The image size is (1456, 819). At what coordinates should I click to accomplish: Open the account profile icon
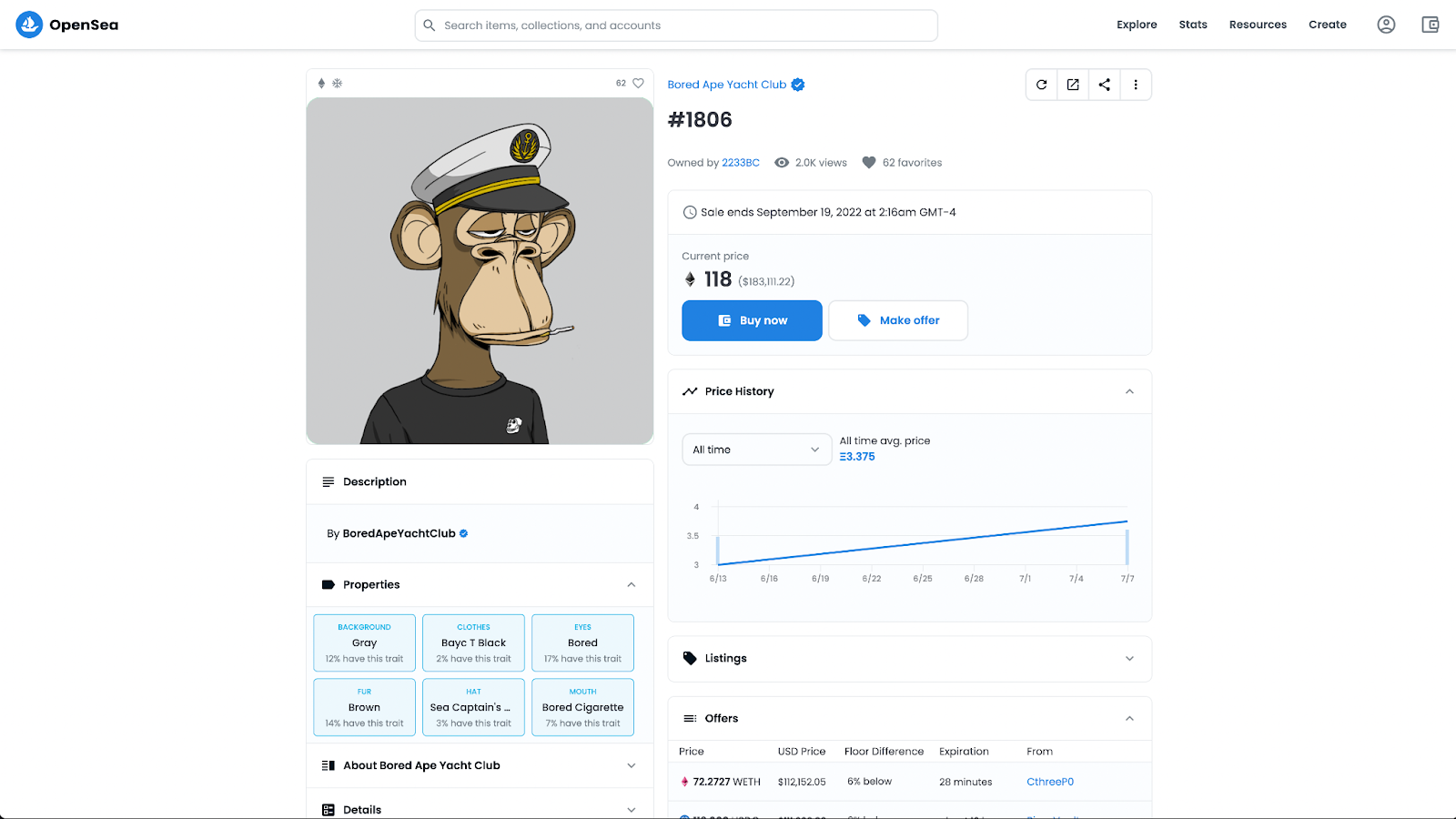[1386, 25]
